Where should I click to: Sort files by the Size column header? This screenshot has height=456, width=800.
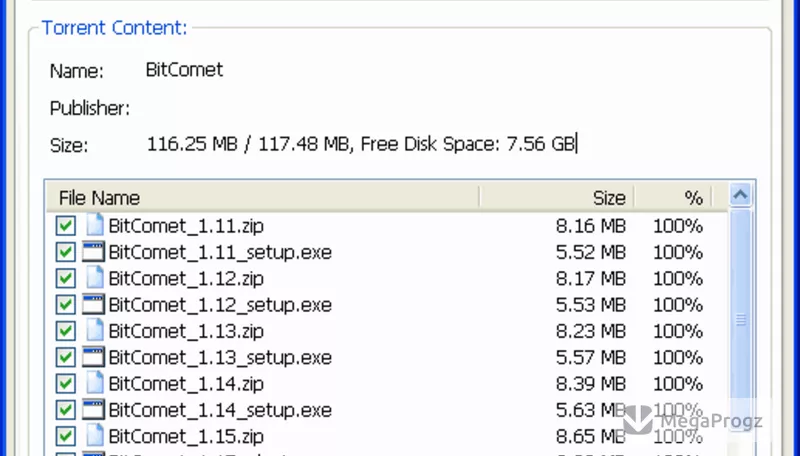[x=557, y=197]
